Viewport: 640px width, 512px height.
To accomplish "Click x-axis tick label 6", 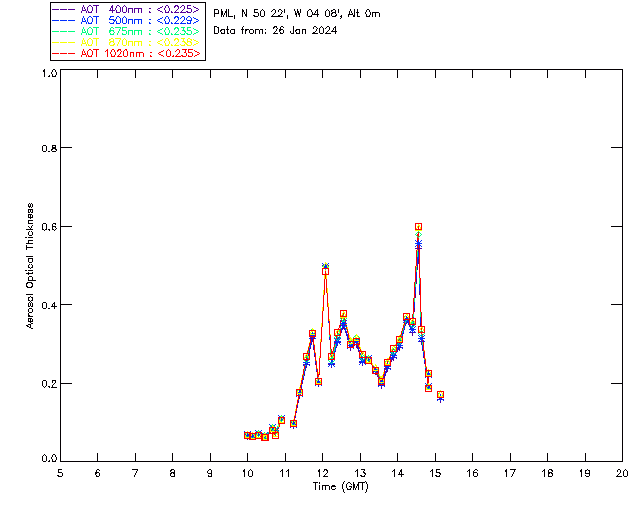I will 98,473.
